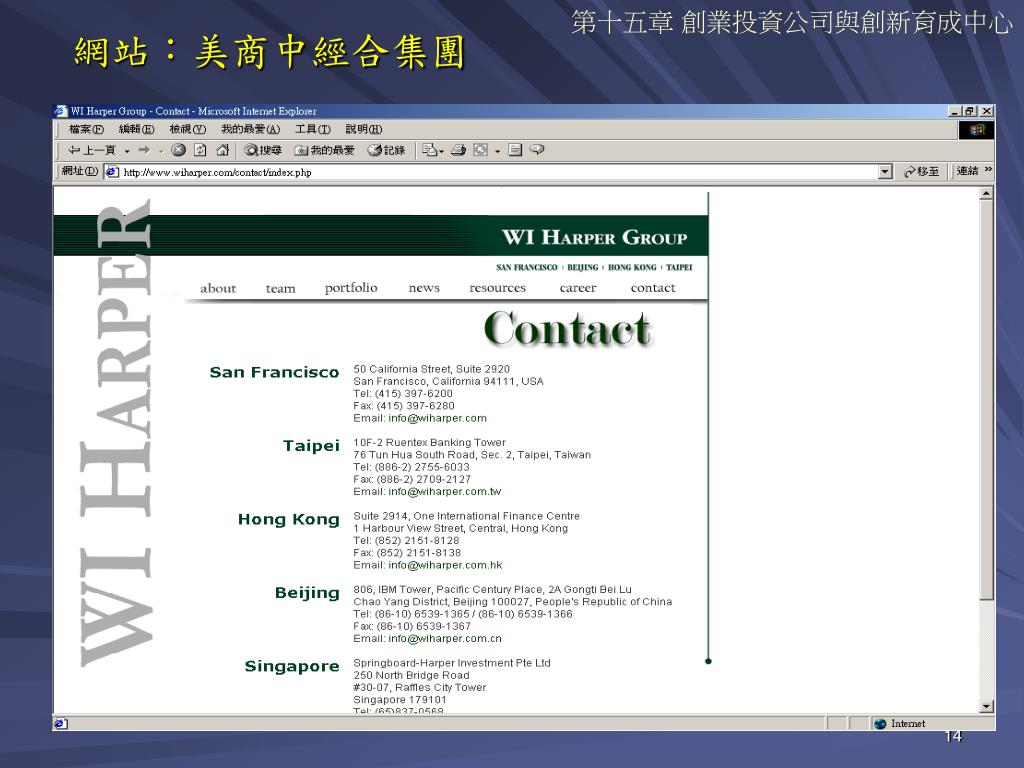Click the Edit page toolbar icon
Image resolution: width=1024 pixels, height=768 pixels.
[515, 150]
